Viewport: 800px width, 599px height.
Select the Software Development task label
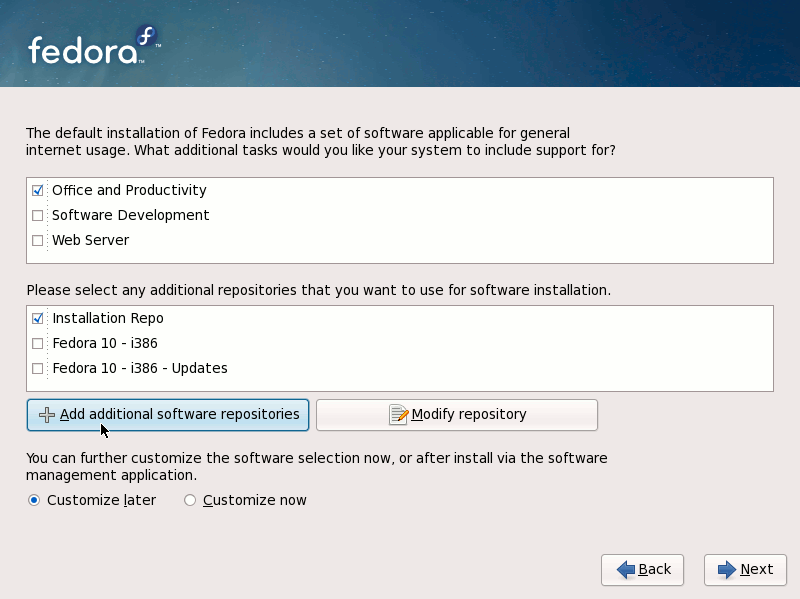[131, 215]
